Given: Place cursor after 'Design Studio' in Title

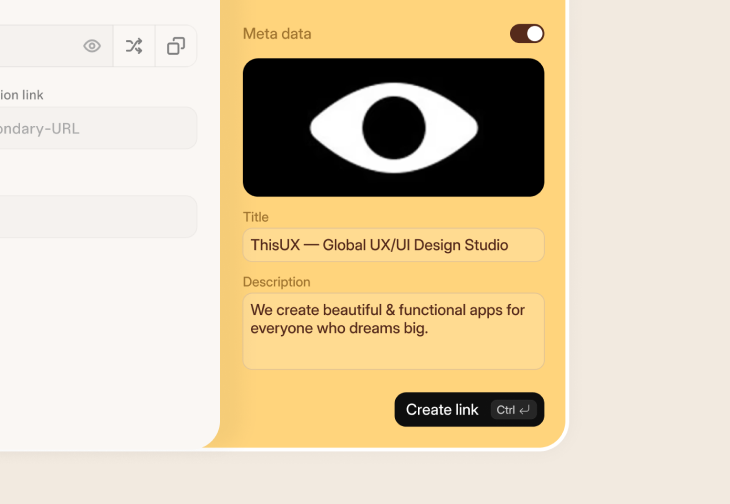Looking at the screenshot, I should 510,245.
